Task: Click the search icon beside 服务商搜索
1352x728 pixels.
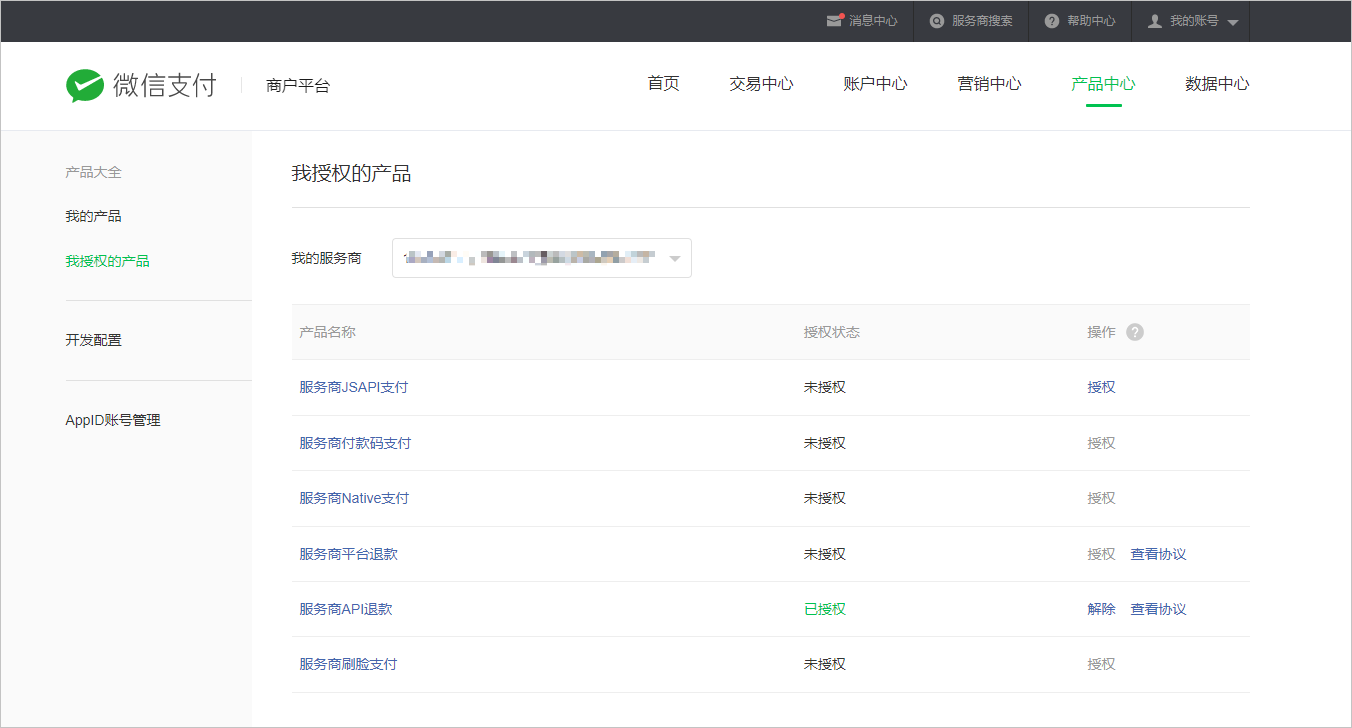Action: coord(937,21)
